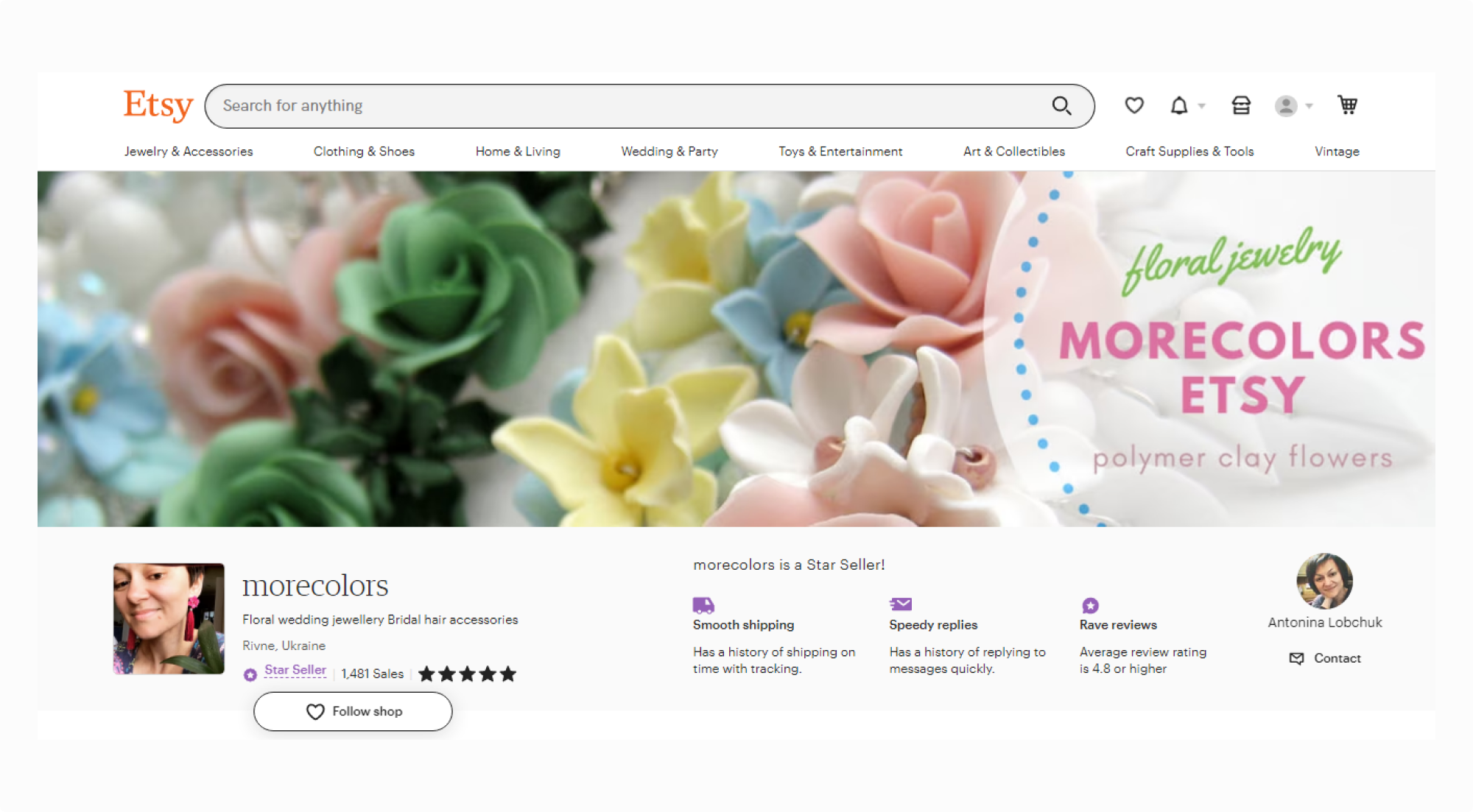This screenshot has height=812, width=1473.
Task: Click the Star Seller link
Action: coord(295,670)
